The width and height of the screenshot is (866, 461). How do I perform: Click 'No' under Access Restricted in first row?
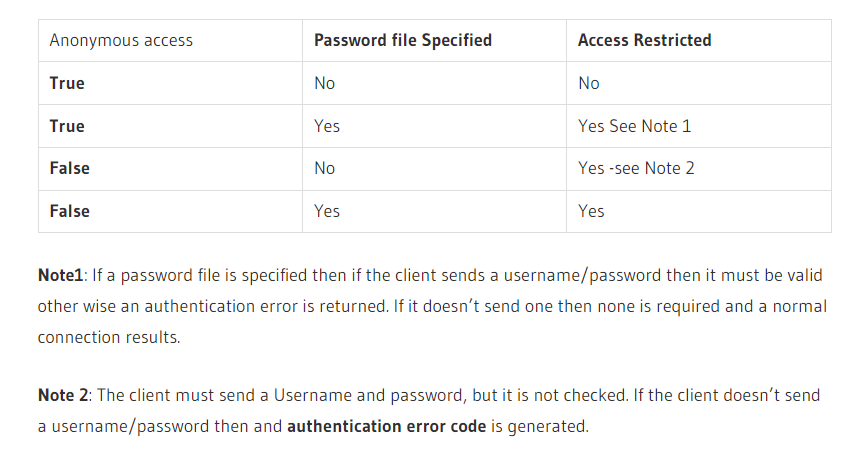coord(588,83)
